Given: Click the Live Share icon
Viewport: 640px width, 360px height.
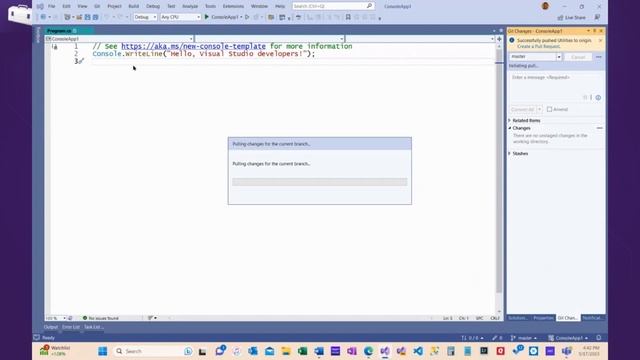Looking at the screenshot, I should [x=560, y=18].
